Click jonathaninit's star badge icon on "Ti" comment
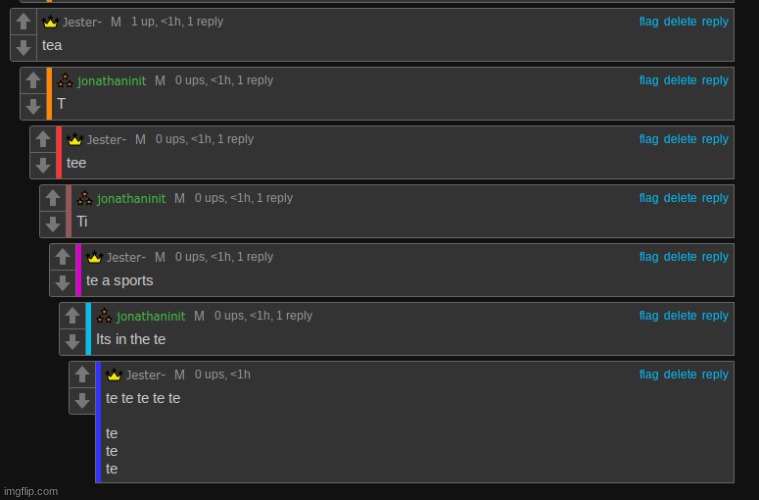Screen dimensions: 759x500 (x=84, y=198)
